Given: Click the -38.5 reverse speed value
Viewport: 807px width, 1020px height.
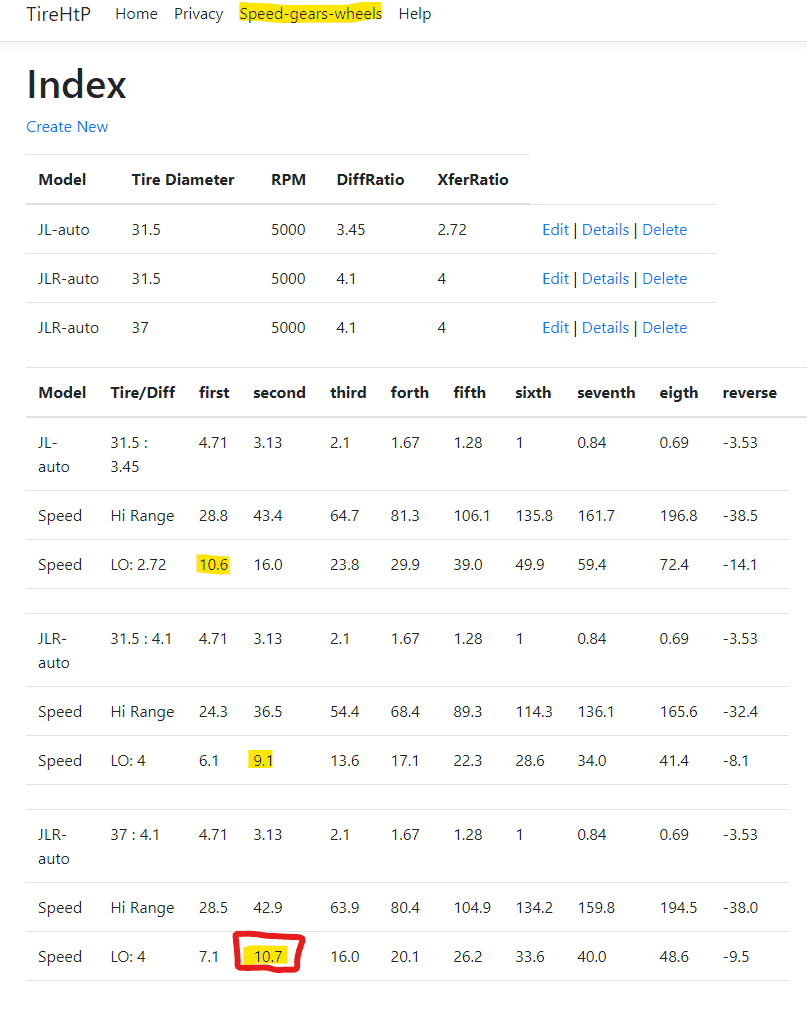Looking at the screenshot, I should click(740, 516).
